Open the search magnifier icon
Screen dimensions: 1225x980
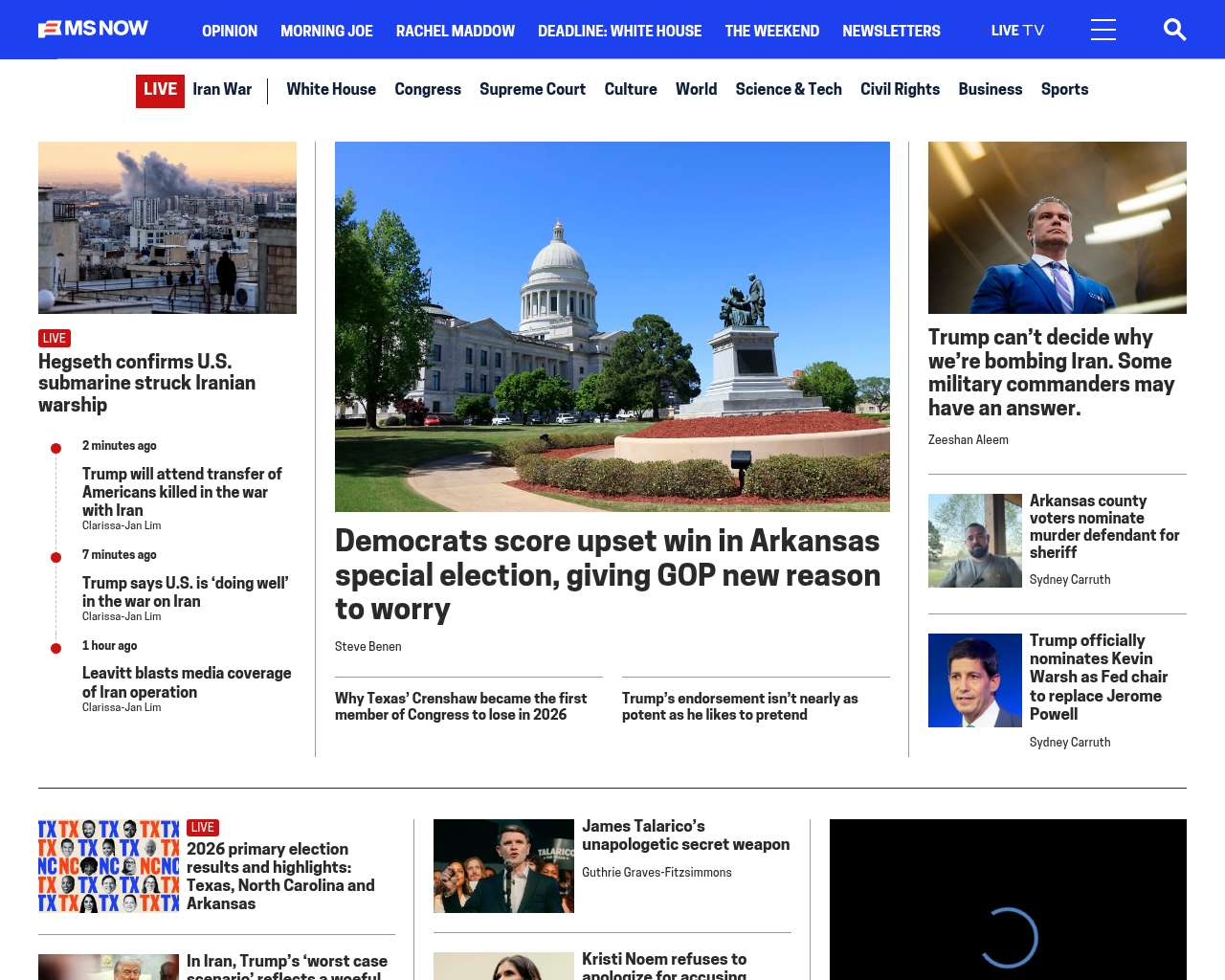tap(1174, 30)
